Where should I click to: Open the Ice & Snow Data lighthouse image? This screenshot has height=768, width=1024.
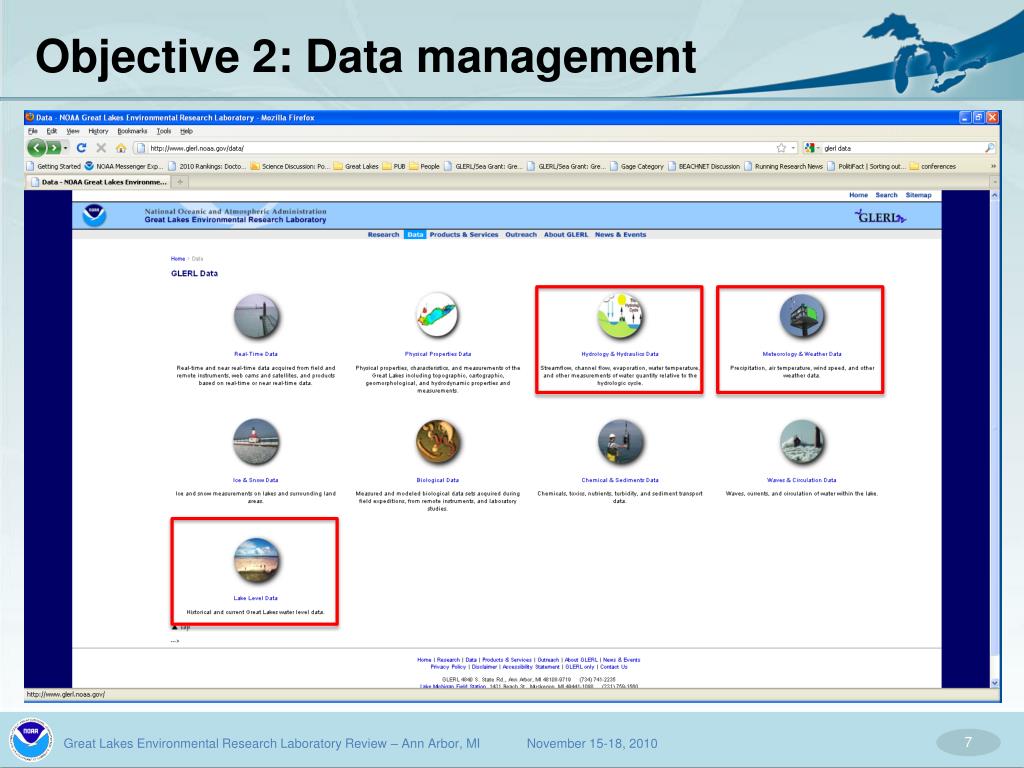(x=256, y=443)
